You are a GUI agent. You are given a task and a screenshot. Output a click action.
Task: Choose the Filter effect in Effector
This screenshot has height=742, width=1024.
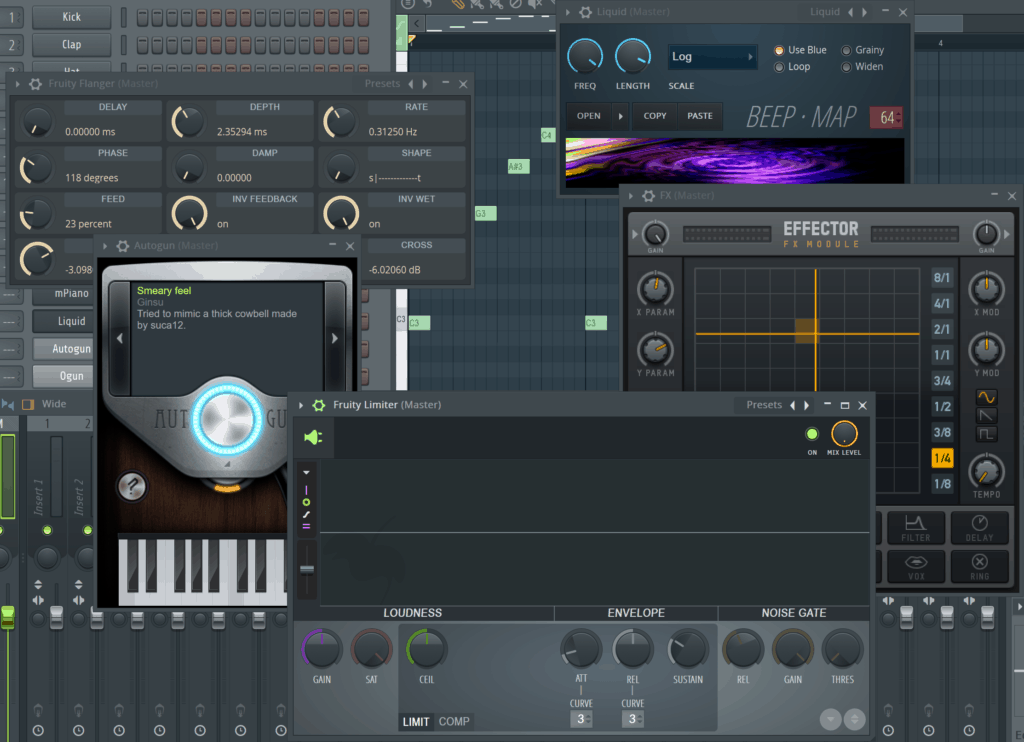point(916,528)
